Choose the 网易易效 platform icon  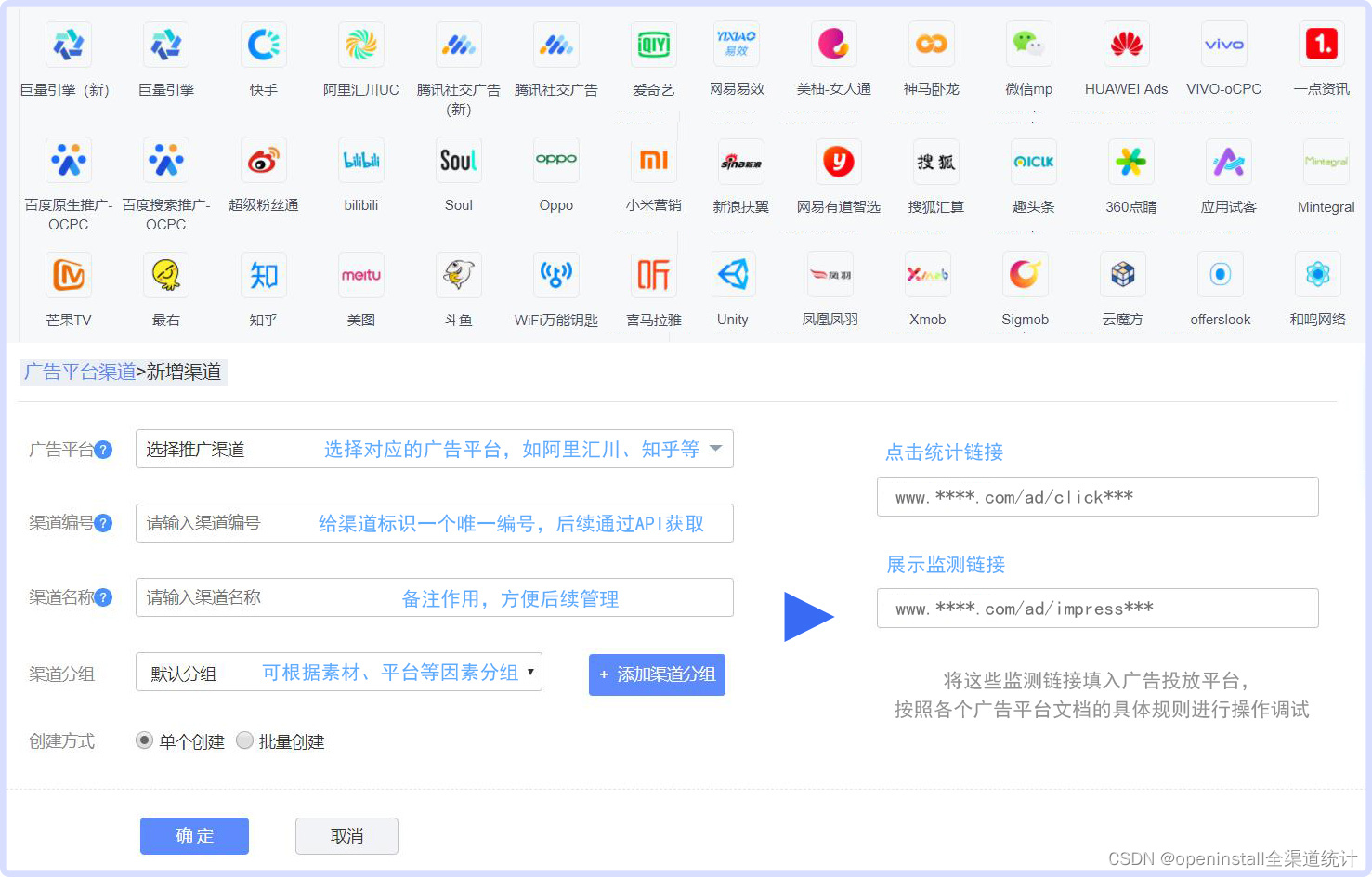pyautogui.click(x=737, y=44)
